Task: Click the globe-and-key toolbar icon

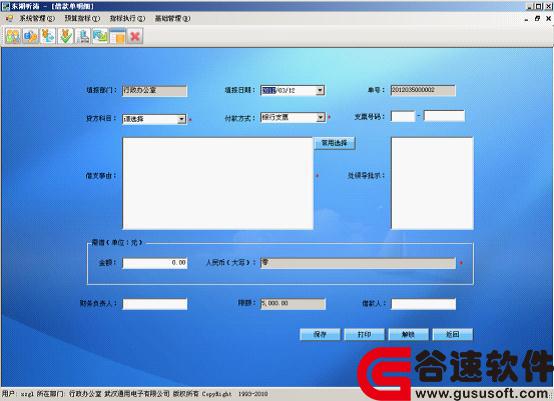Action: (x=30, y=36)
